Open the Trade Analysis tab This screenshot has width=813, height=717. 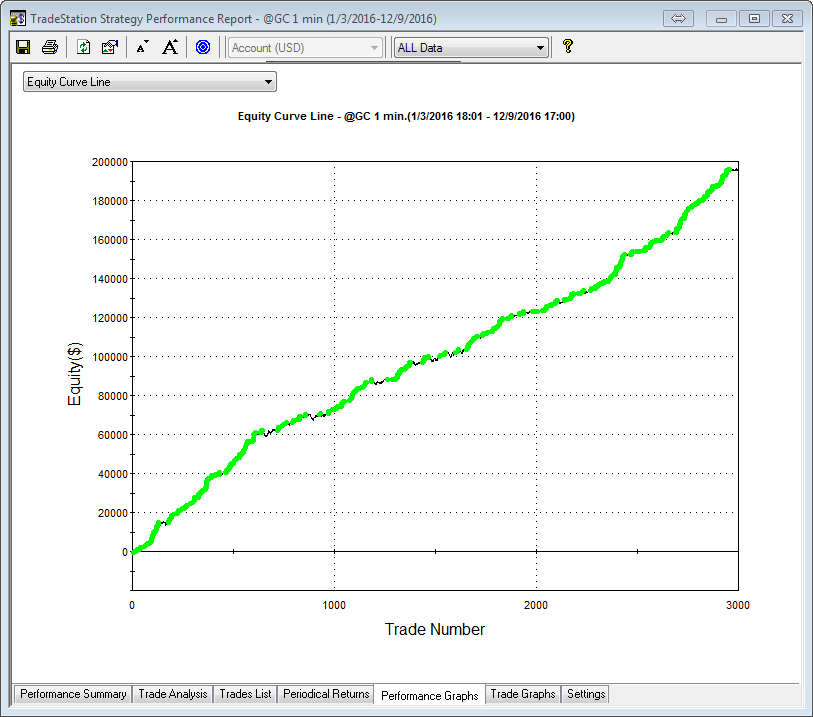(x=173, y=694)
